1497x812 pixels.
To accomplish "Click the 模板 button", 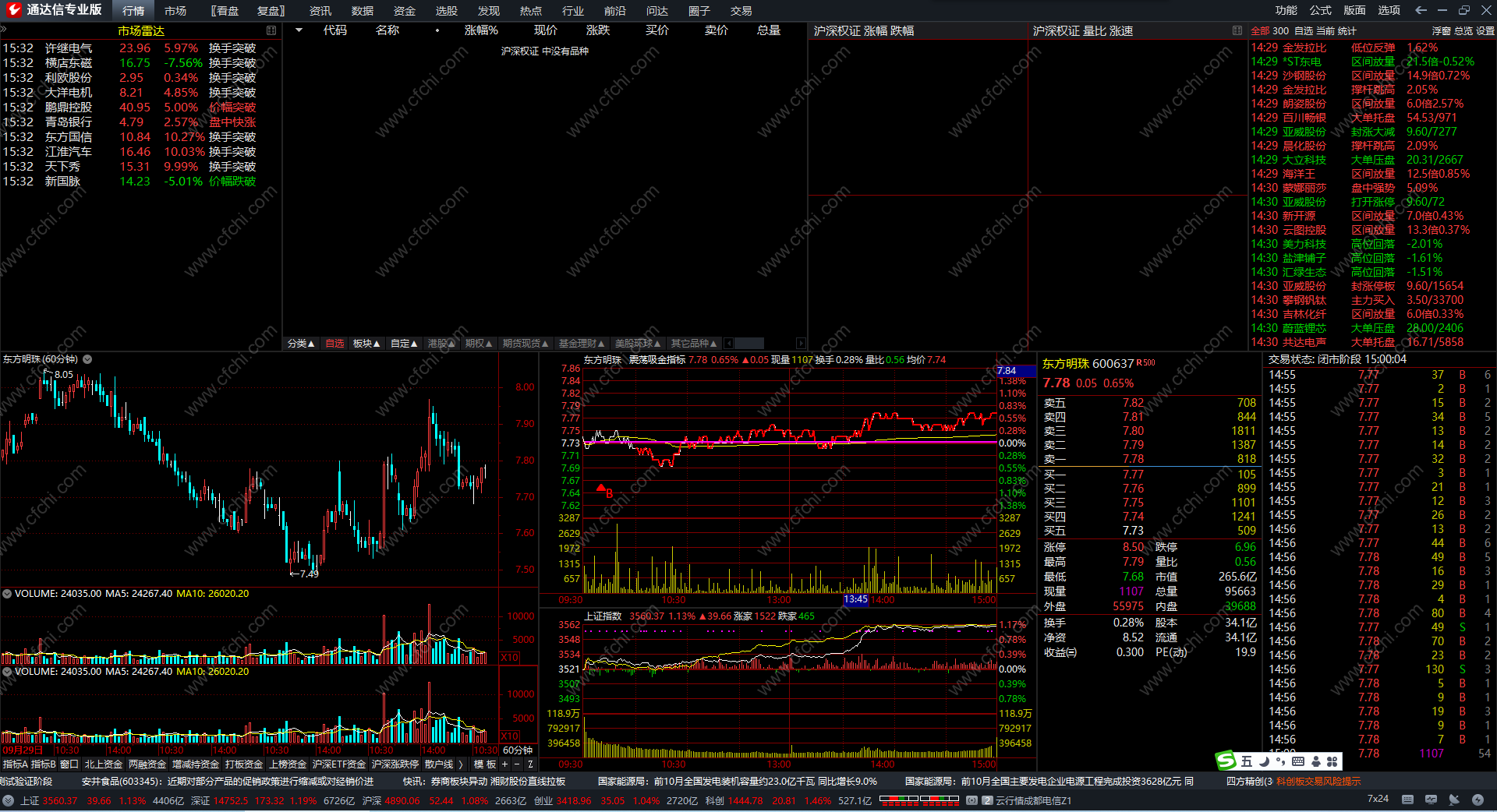I will [x=485, y=764].
